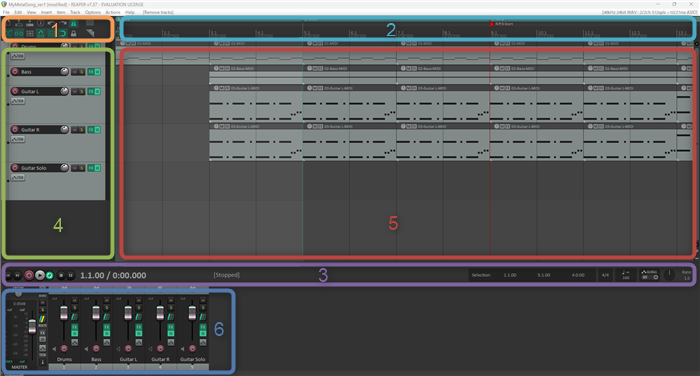Screen dimensions: 700x376
Task: Click the Guitar R track name
Action: point(30,130)
